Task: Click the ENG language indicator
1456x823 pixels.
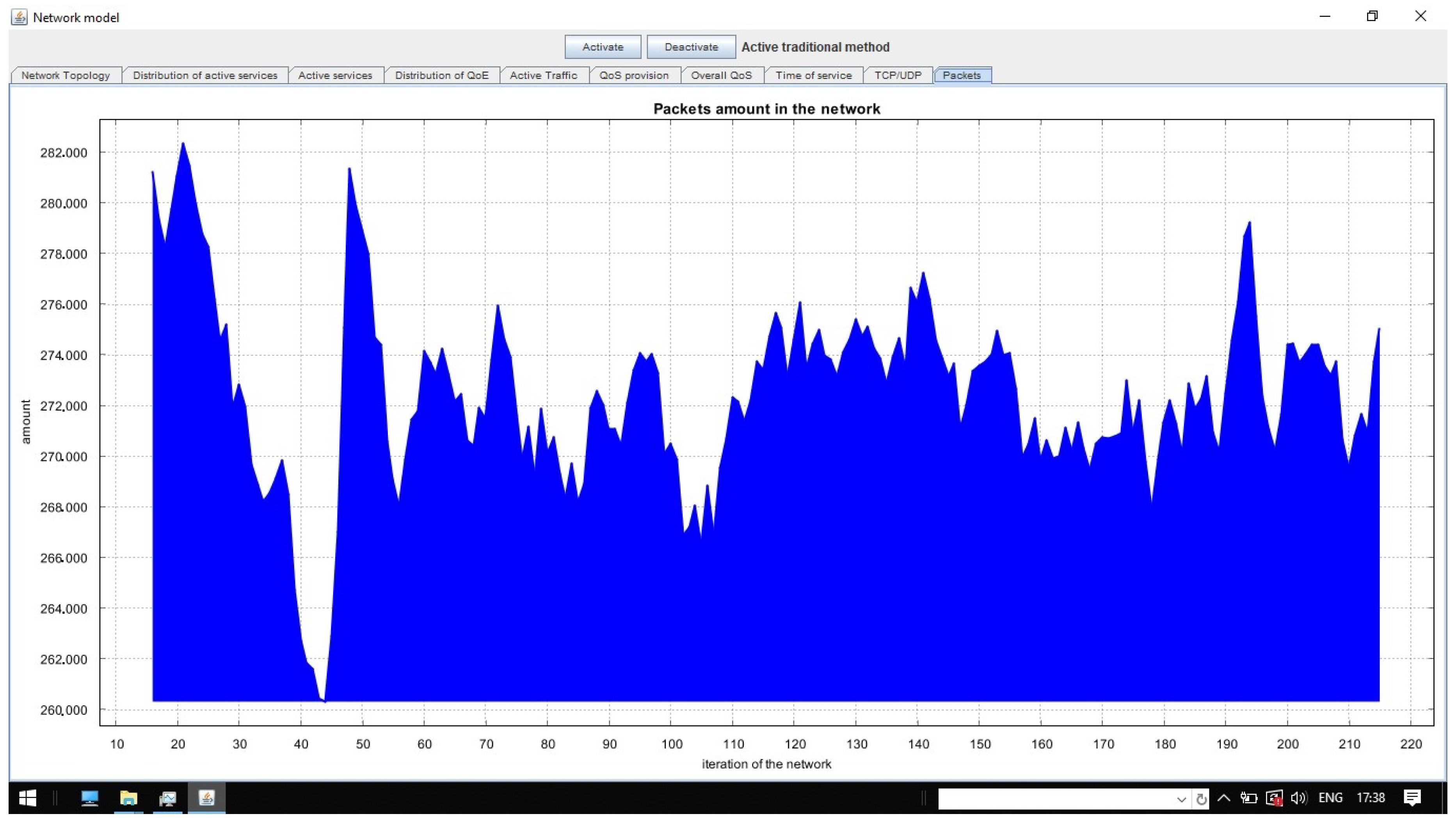Action: coord(1330,798)
